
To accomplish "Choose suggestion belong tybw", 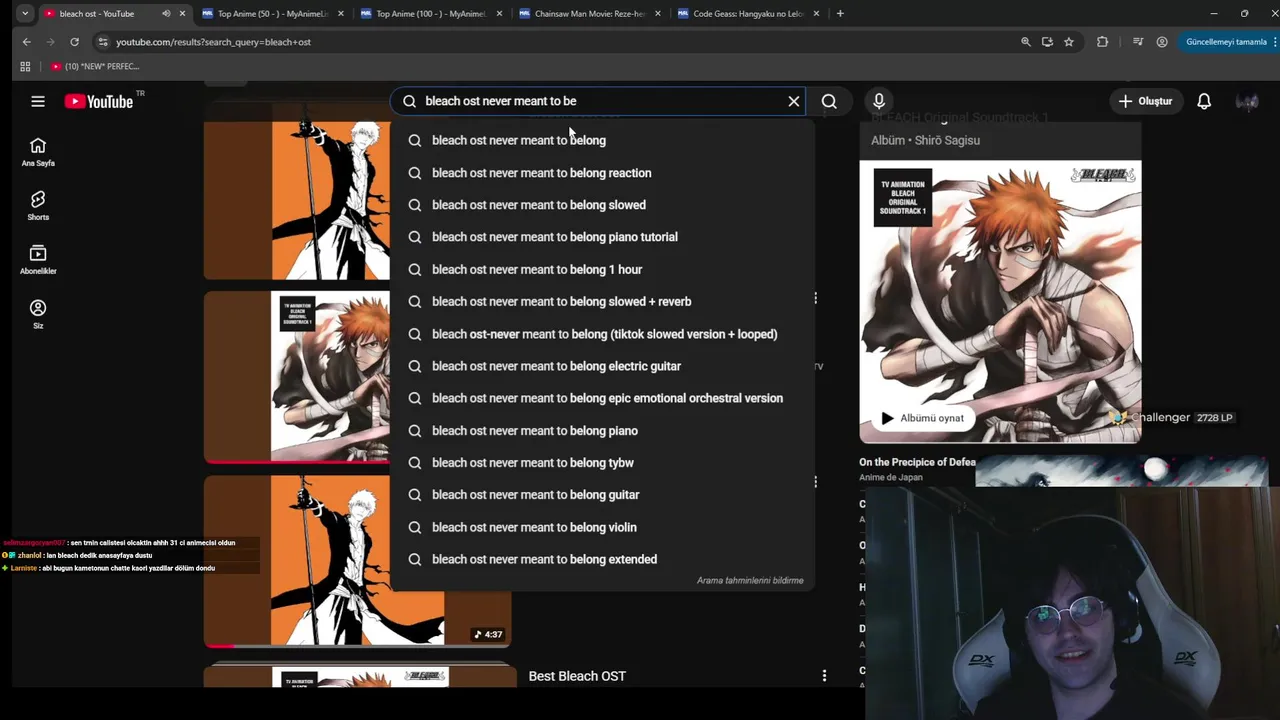I will [603, 462].
